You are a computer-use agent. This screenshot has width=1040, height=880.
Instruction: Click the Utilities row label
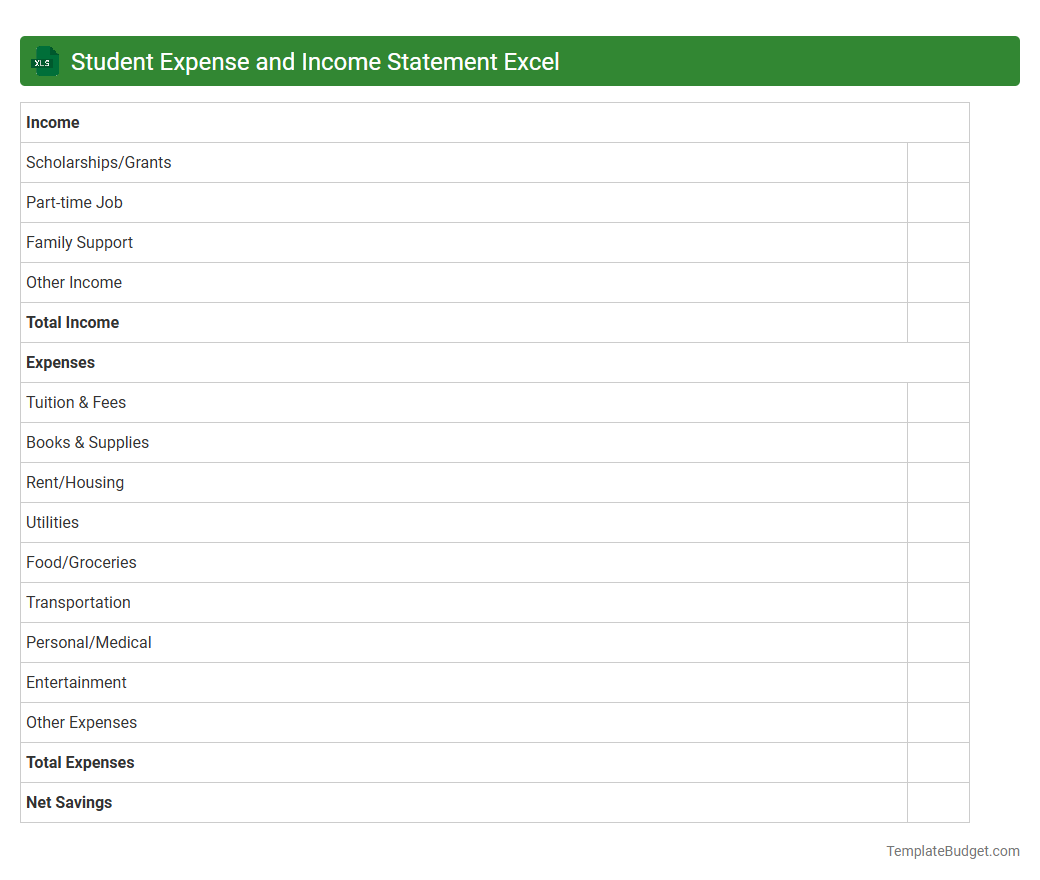pyautogui.click(x=52, y=522)
